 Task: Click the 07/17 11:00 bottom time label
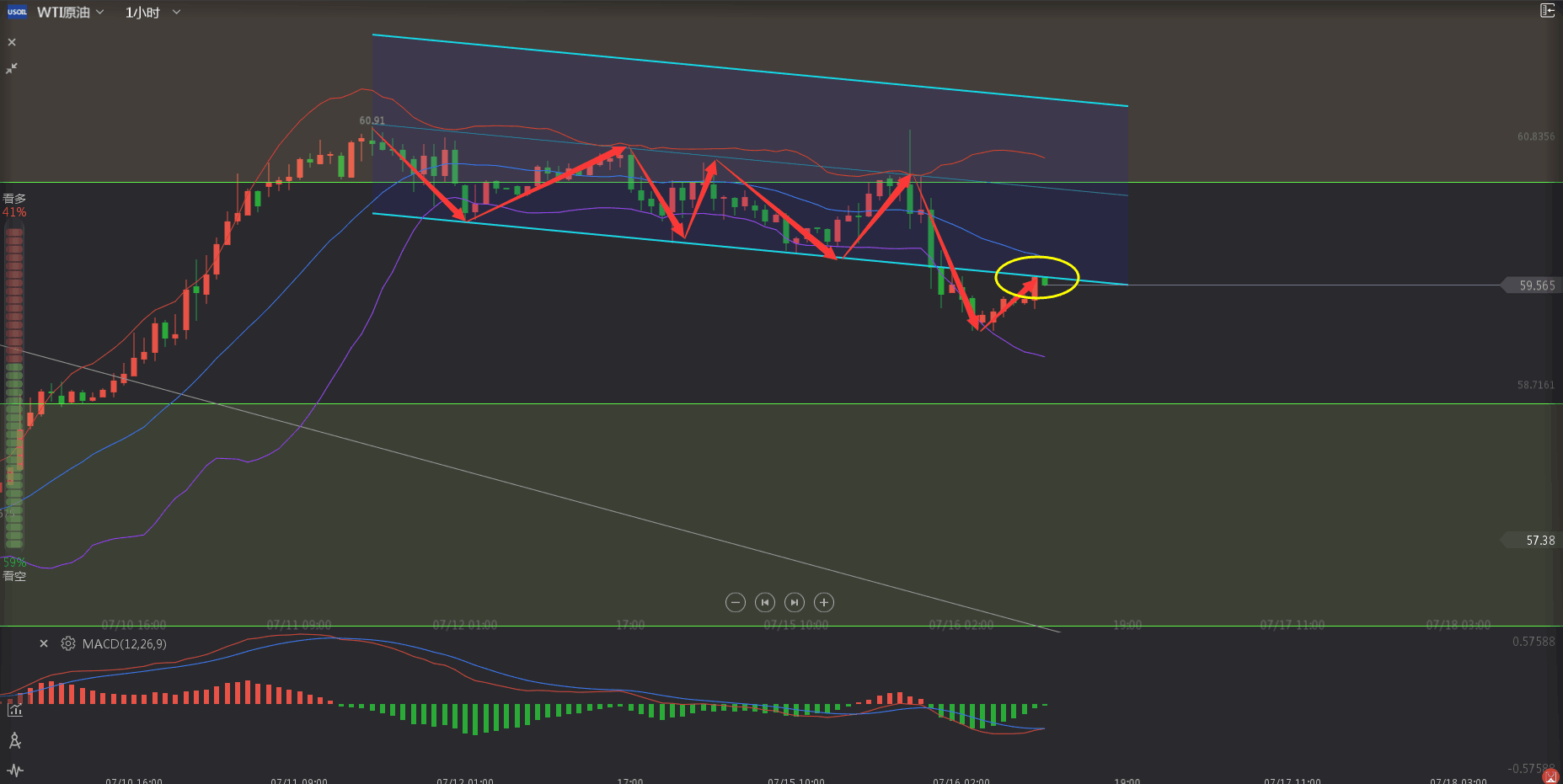[x=1293, y=781]
